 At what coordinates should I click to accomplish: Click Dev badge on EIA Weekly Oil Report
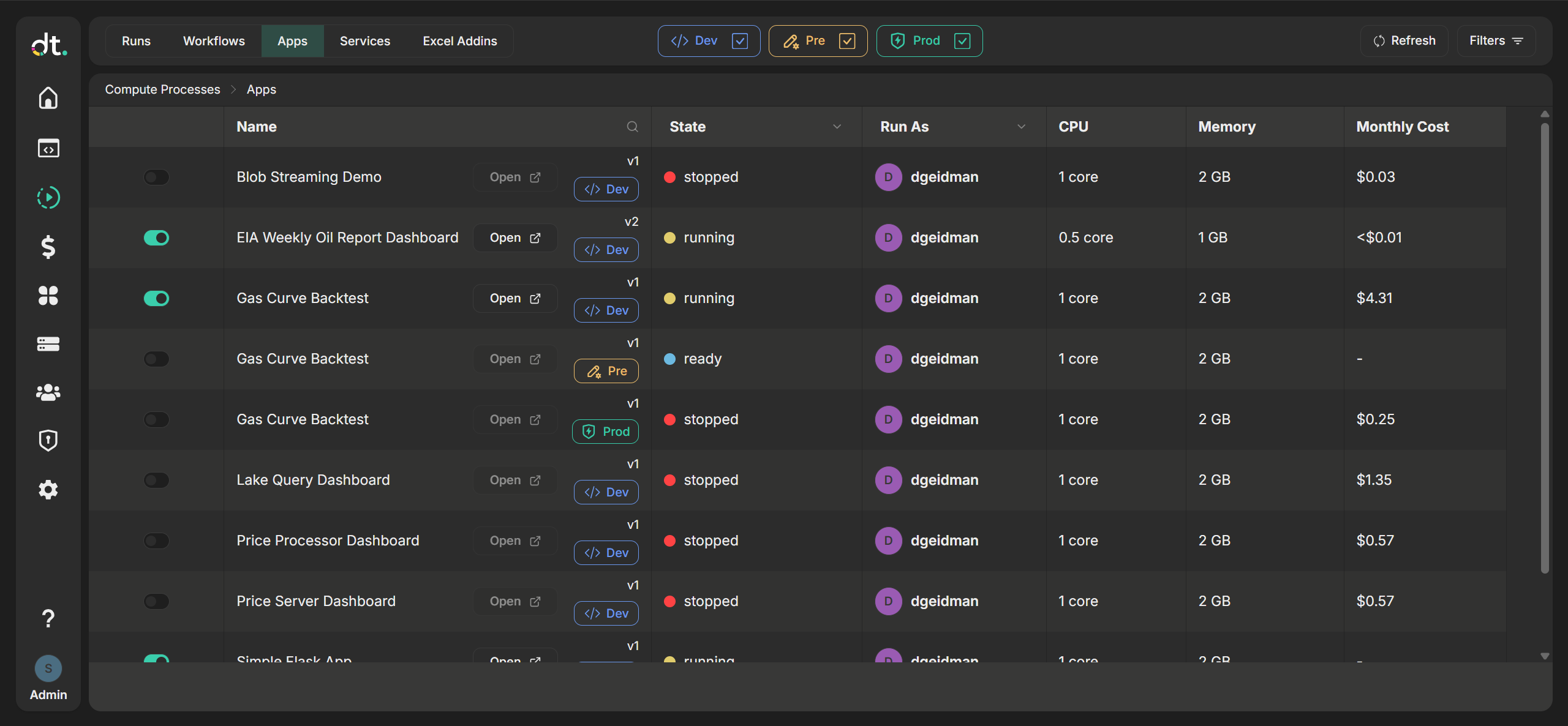[x=606, y=250]
